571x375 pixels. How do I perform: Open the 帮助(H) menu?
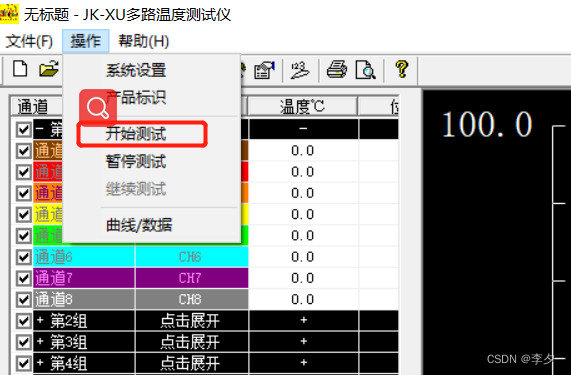[x=144, y=41]
